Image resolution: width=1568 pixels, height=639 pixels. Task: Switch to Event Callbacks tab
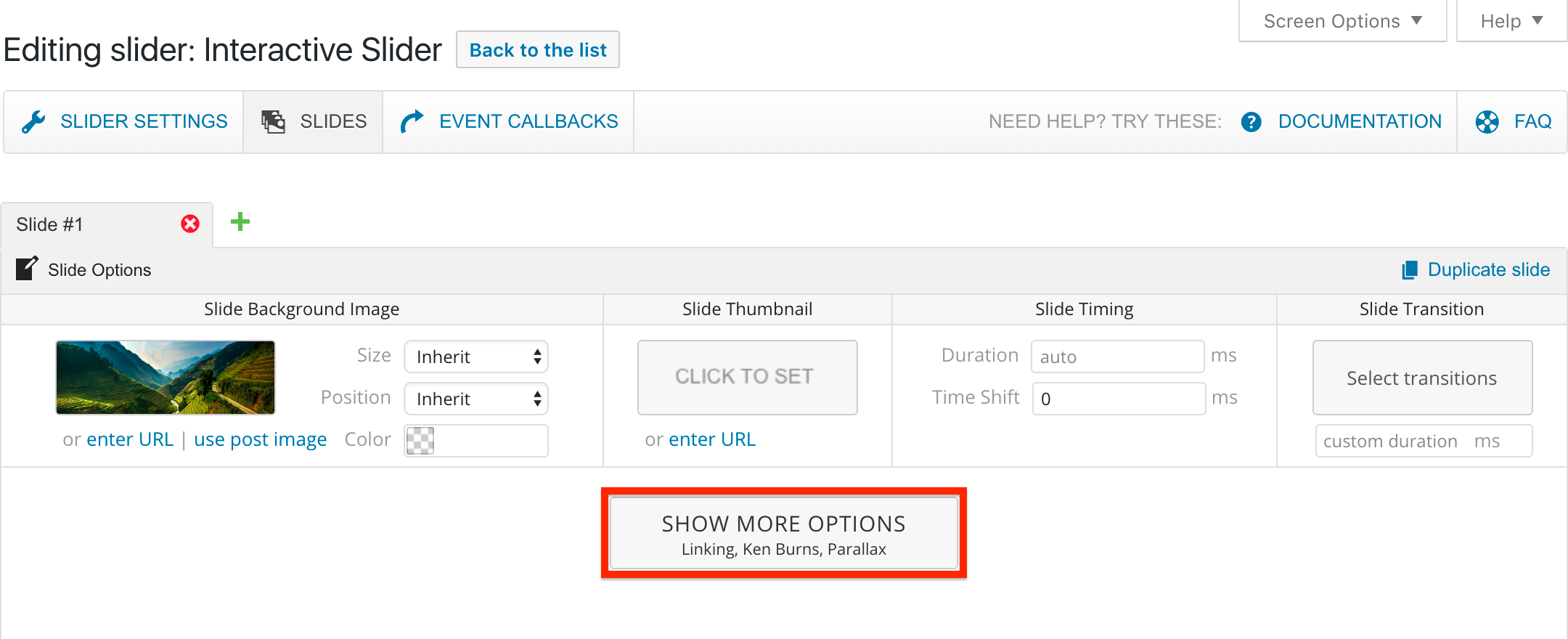(x=508, y=121)
